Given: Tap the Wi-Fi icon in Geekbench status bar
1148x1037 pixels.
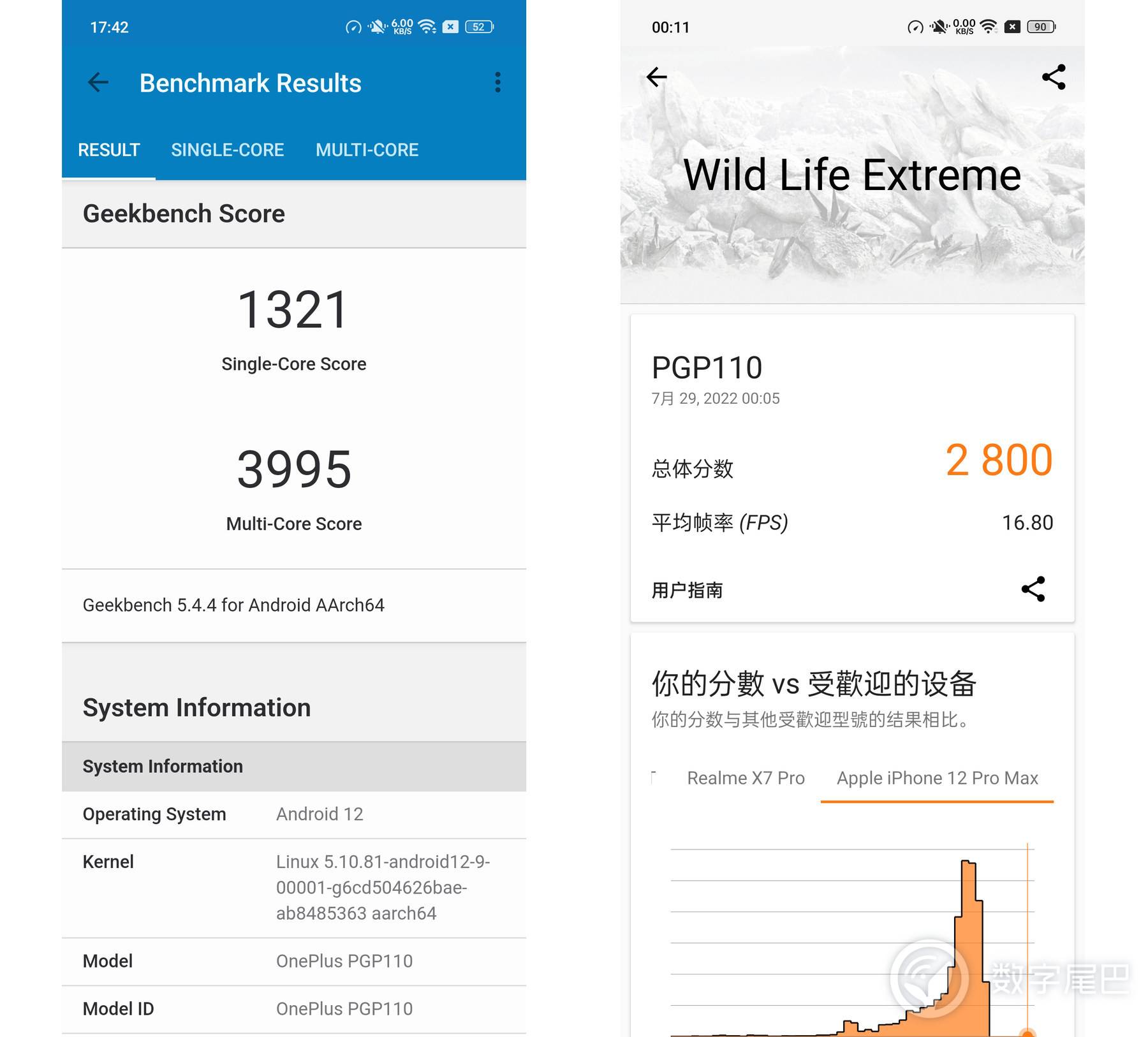Looking at the screenshot, I should click(427, 27).
